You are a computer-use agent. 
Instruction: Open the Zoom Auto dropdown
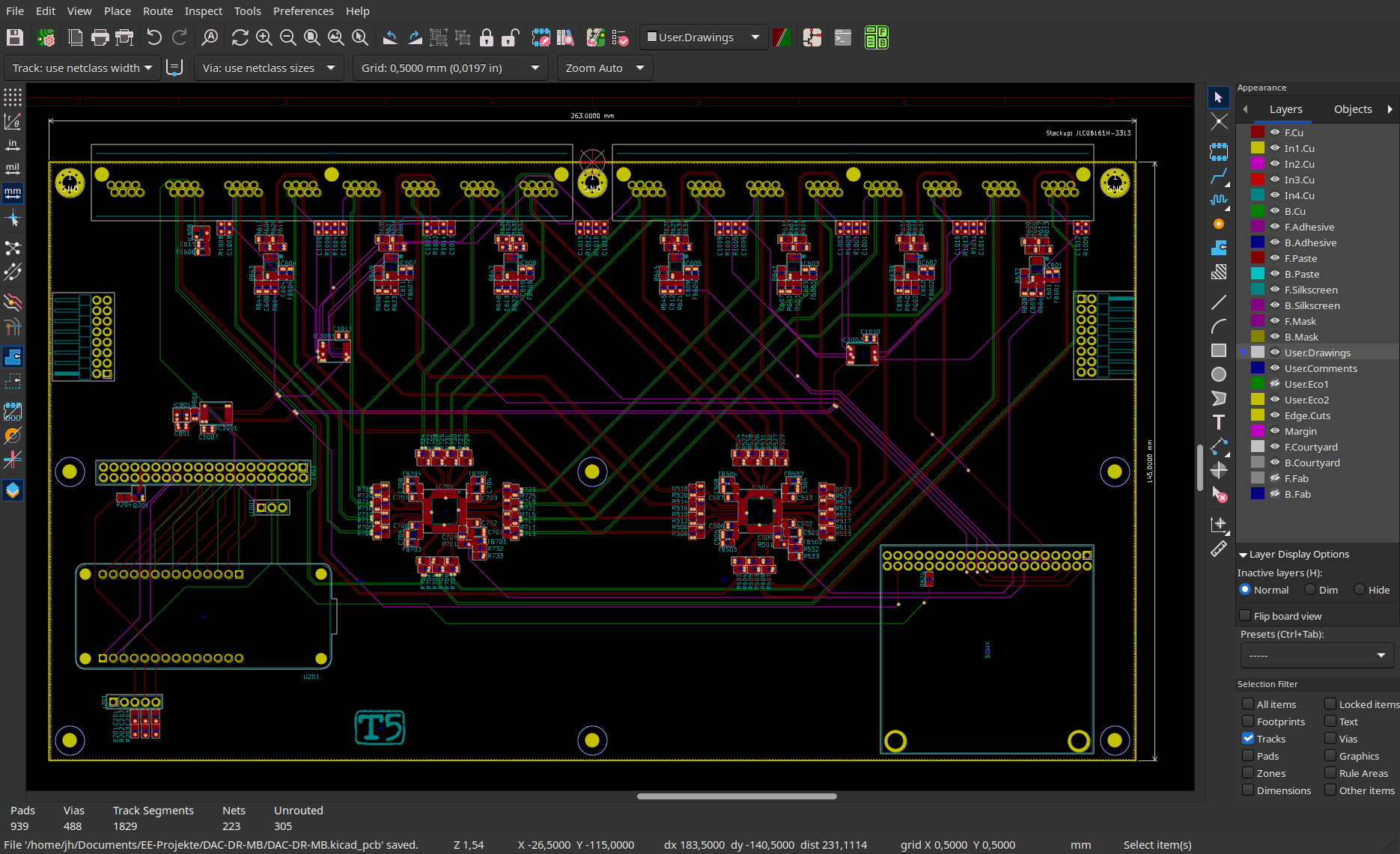click(605, 68)
